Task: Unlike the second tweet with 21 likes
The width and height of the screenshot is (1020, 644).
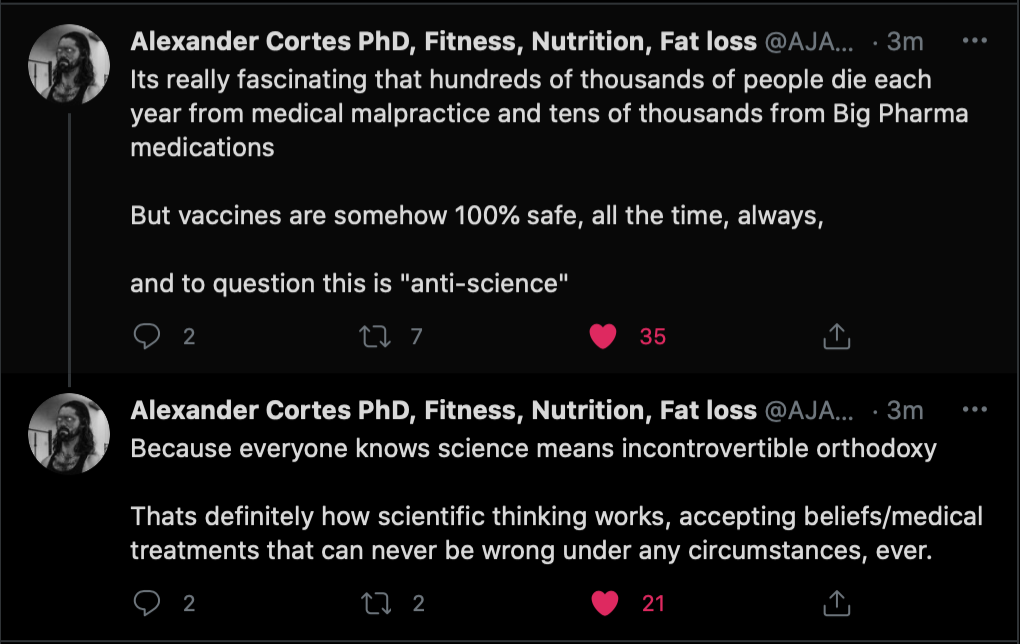Action: pyautogui.click(x=602, y=603)
